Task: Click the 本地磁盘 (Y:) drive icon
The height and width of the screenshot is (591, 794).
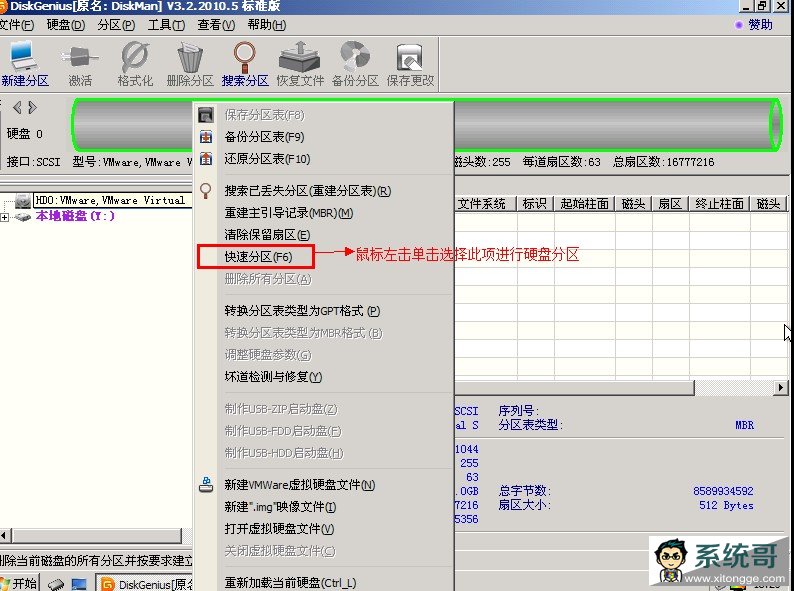Action: point(22,217)
